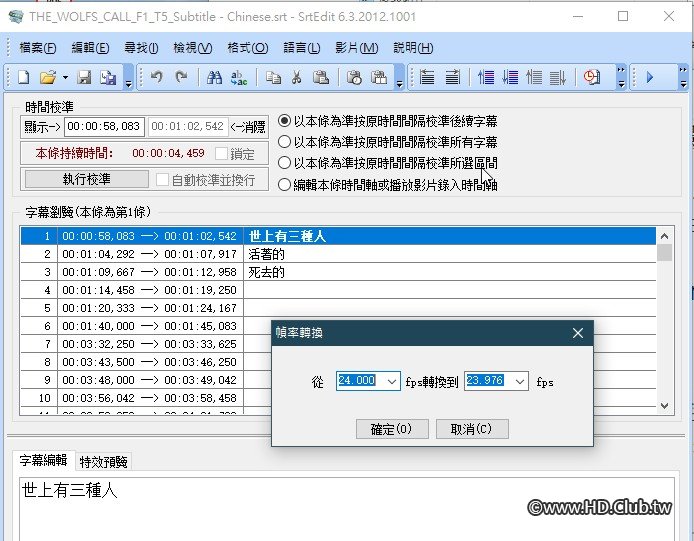This screenshot has width=694, height=541.
Task: Select subtitle row 2 活著的
Action: pos(338,254)
